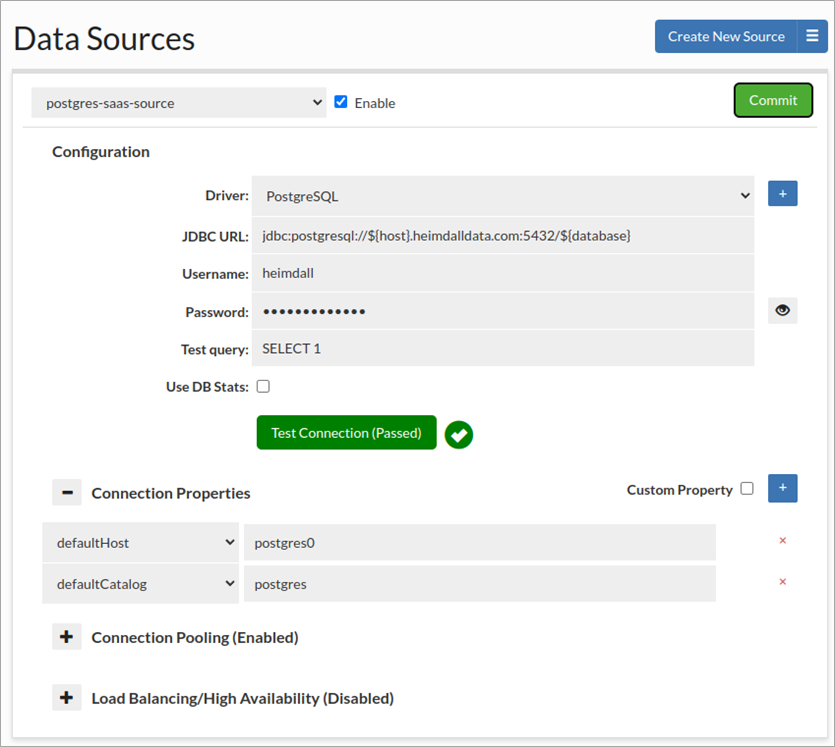Open the postgres-saas-source selector dropdown
This screenshot has width=835, height=747.
point(178,101)
